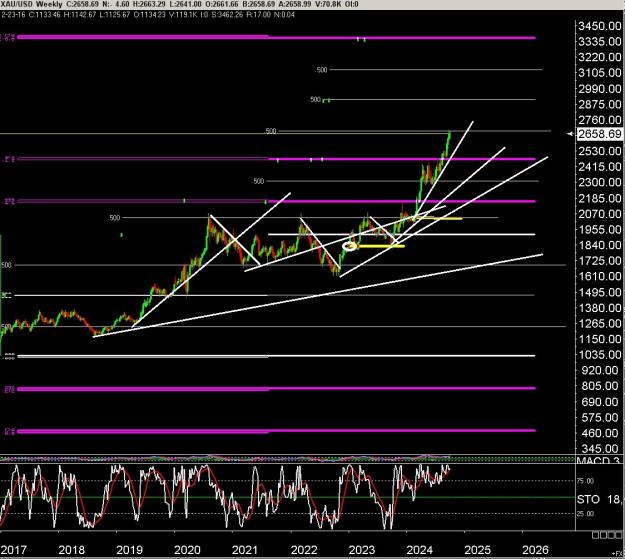Screen dimensions: 625x559
Task: Click the MACD indicator pane label
Action: pyautogui.click(x=598, y=461)
